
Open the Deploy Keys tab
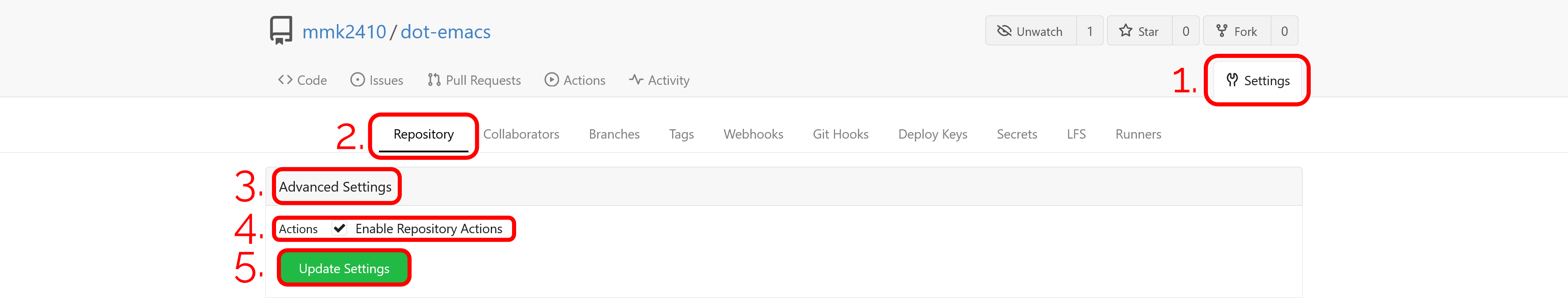coord(933,135)
